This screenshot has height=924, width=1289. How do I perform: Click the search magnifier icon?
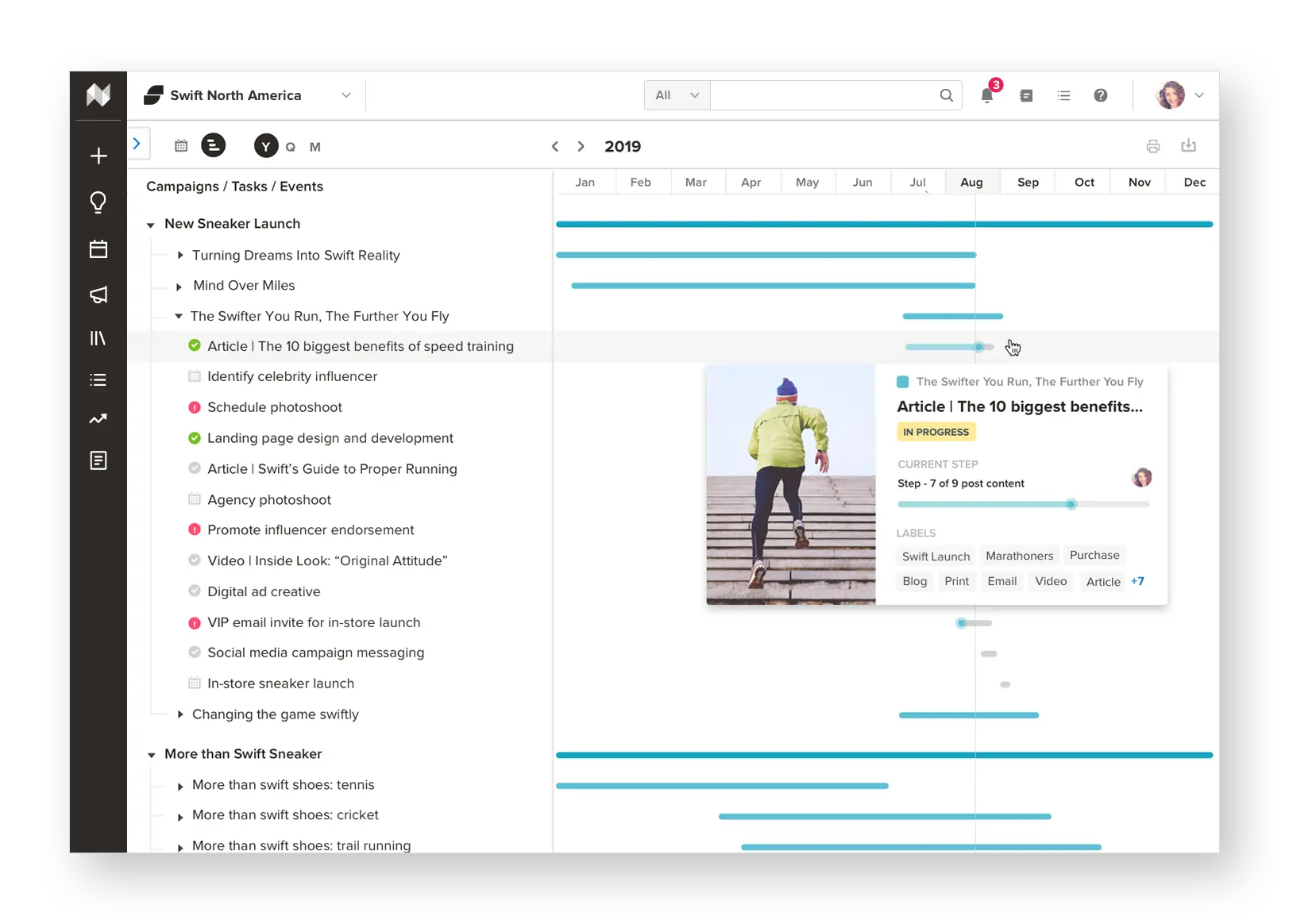click(947, 95)
